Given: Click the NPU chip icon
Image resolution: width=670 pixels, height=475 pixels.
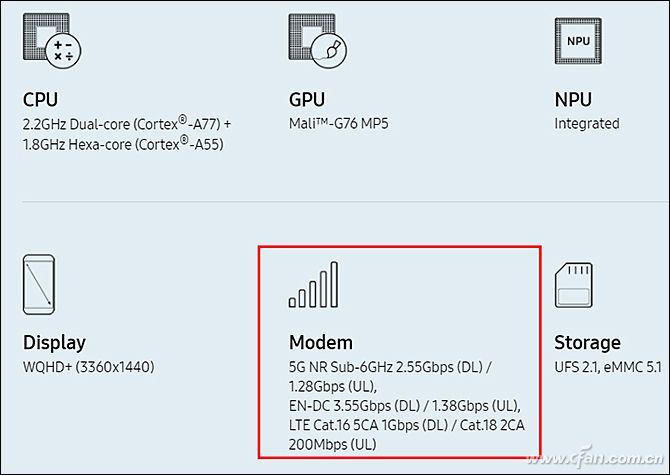Looking at the screenshot, I should click(x=578, y=40).
